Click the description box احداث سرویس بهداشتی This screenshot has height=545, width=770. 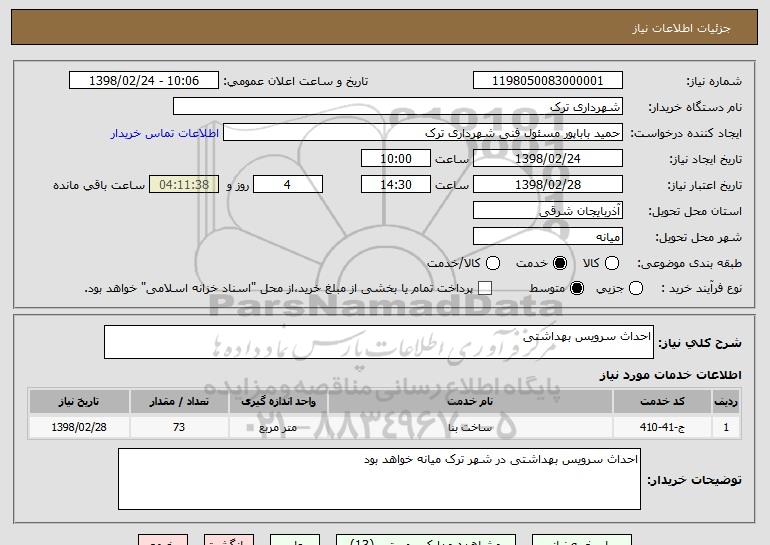[x=379, y=342]
